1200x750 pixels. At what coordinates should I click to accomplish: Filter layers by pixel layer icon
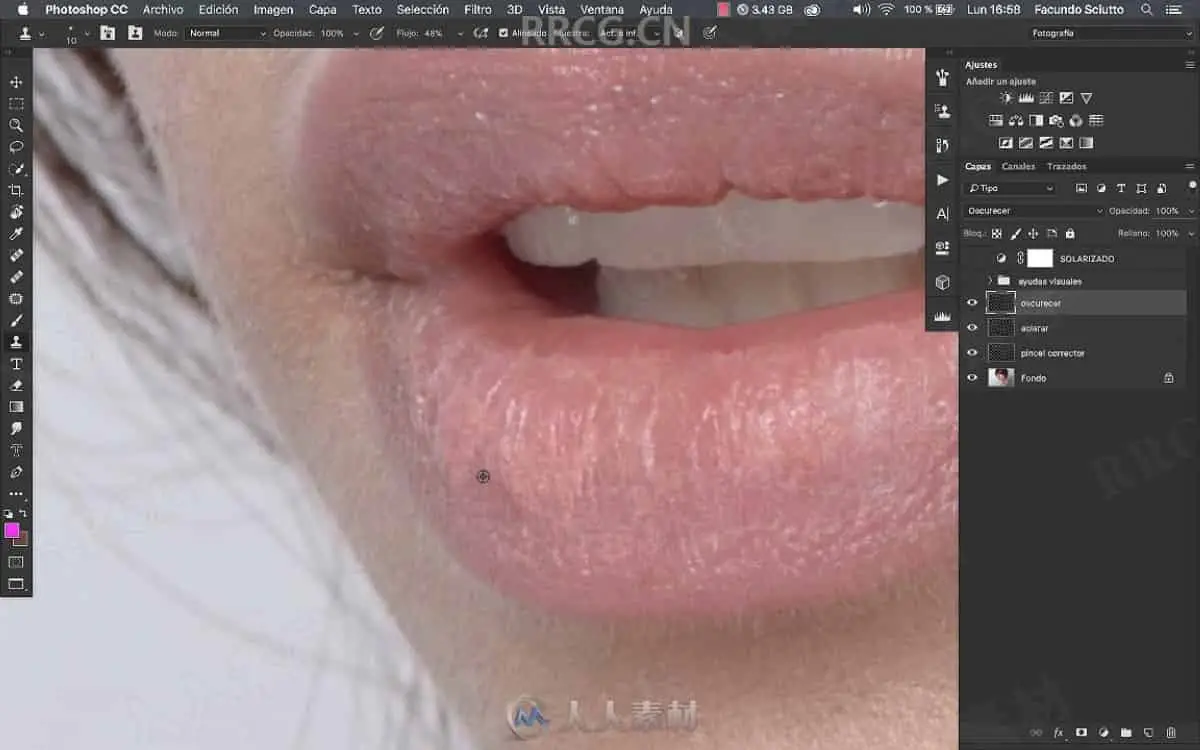pos(1081,188)
